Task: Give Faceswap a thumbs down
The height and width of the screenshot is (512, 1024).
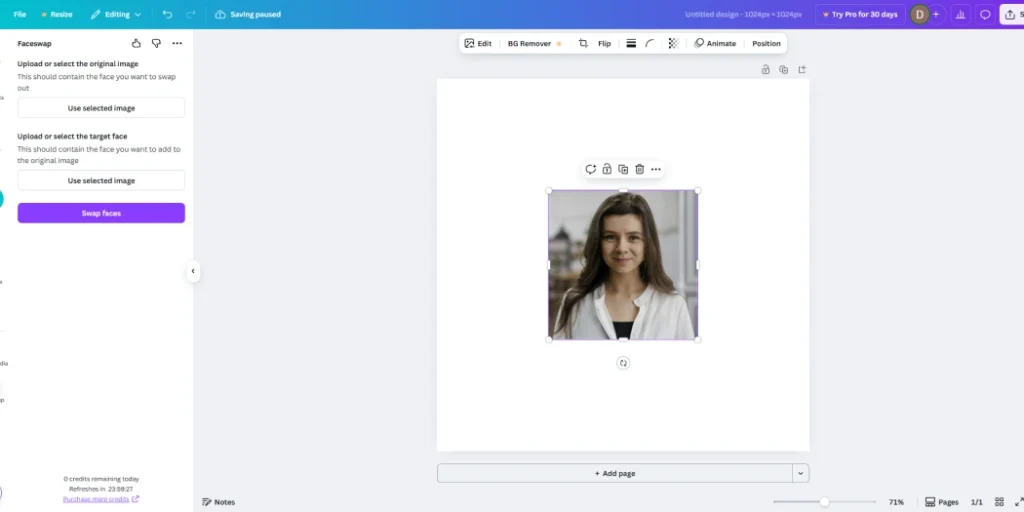Action: 156,44
